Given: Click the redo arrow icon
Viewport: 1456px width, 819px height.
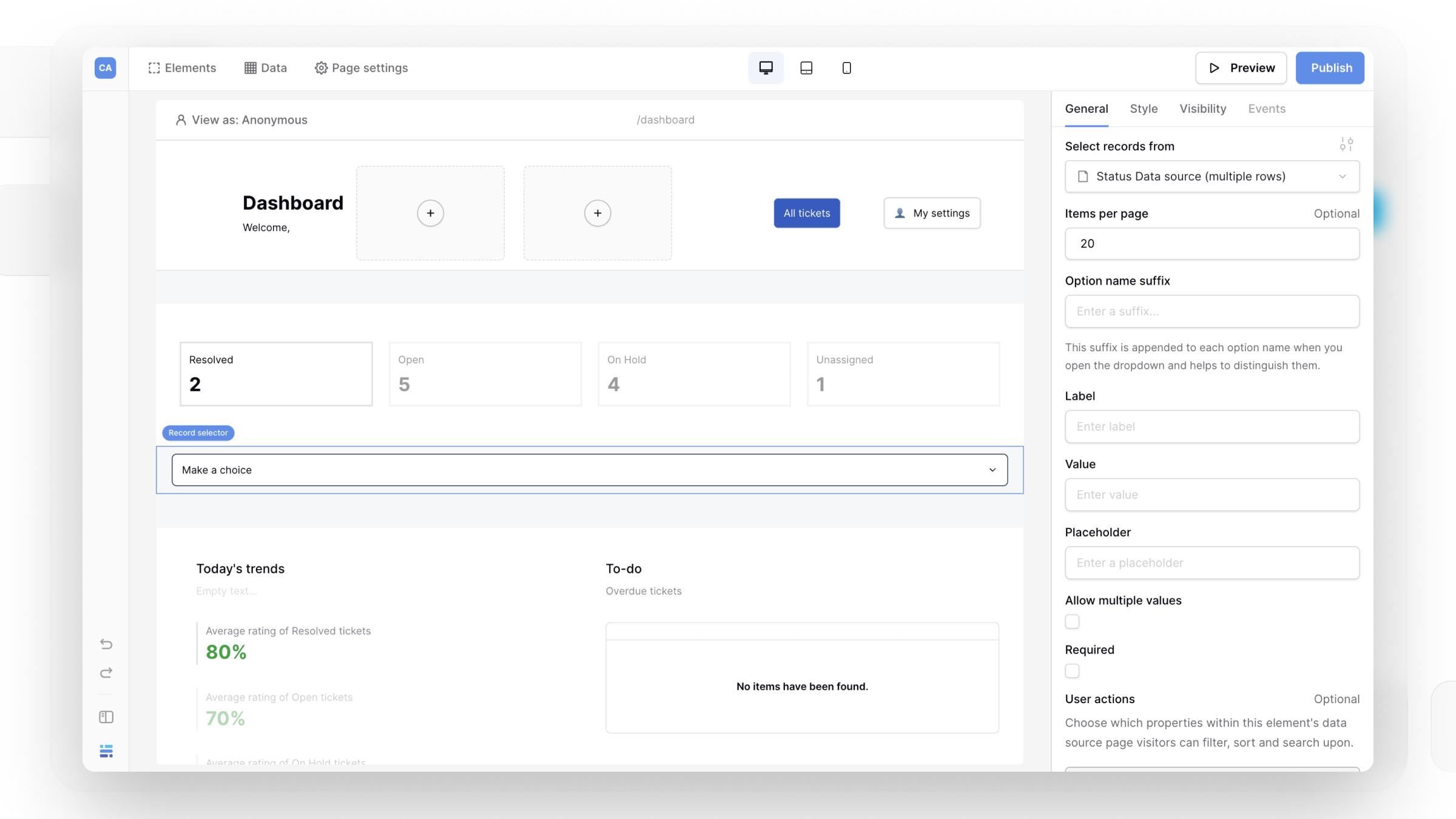Looking at the screenshot, I should point(106,673).
